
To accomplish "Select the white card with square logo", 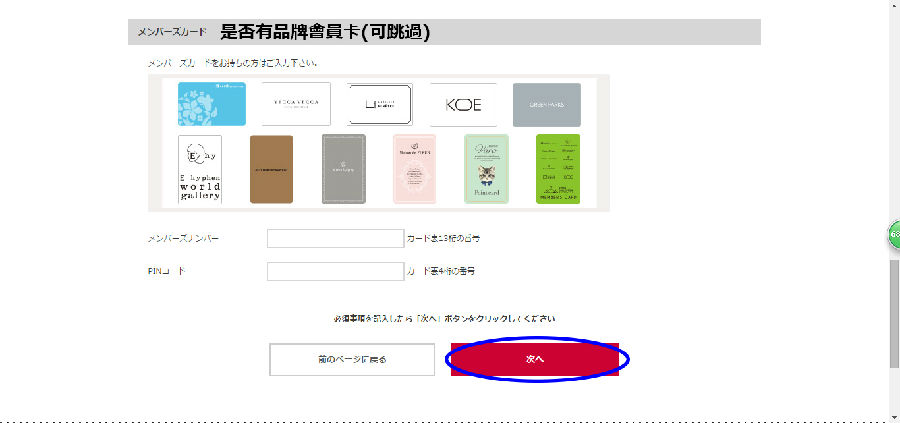I will pos(380,104).
